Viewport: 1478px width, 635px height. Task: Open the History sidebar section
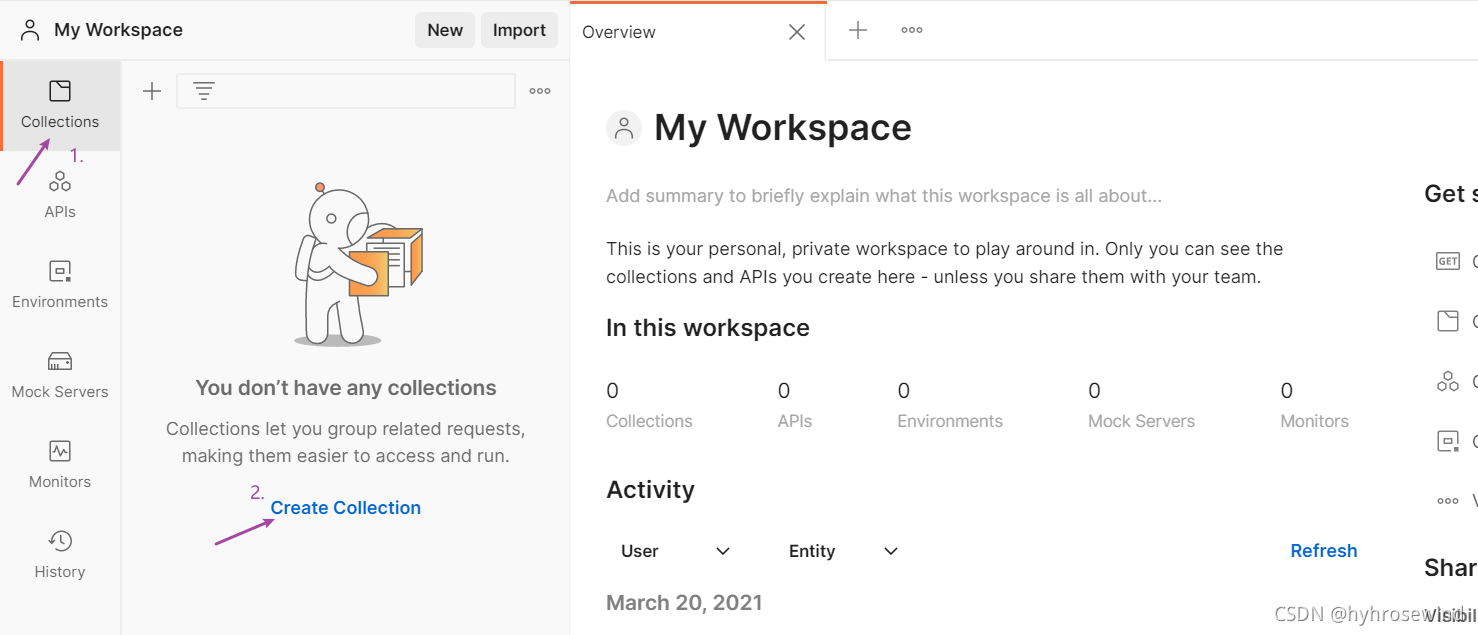[60, 555]
